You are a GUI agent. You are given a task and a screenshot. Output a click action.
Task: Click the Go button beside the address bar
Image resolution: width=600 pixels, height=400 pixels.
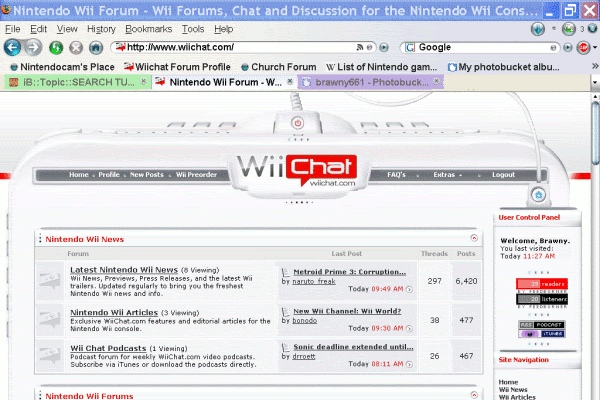pos(384,47)
